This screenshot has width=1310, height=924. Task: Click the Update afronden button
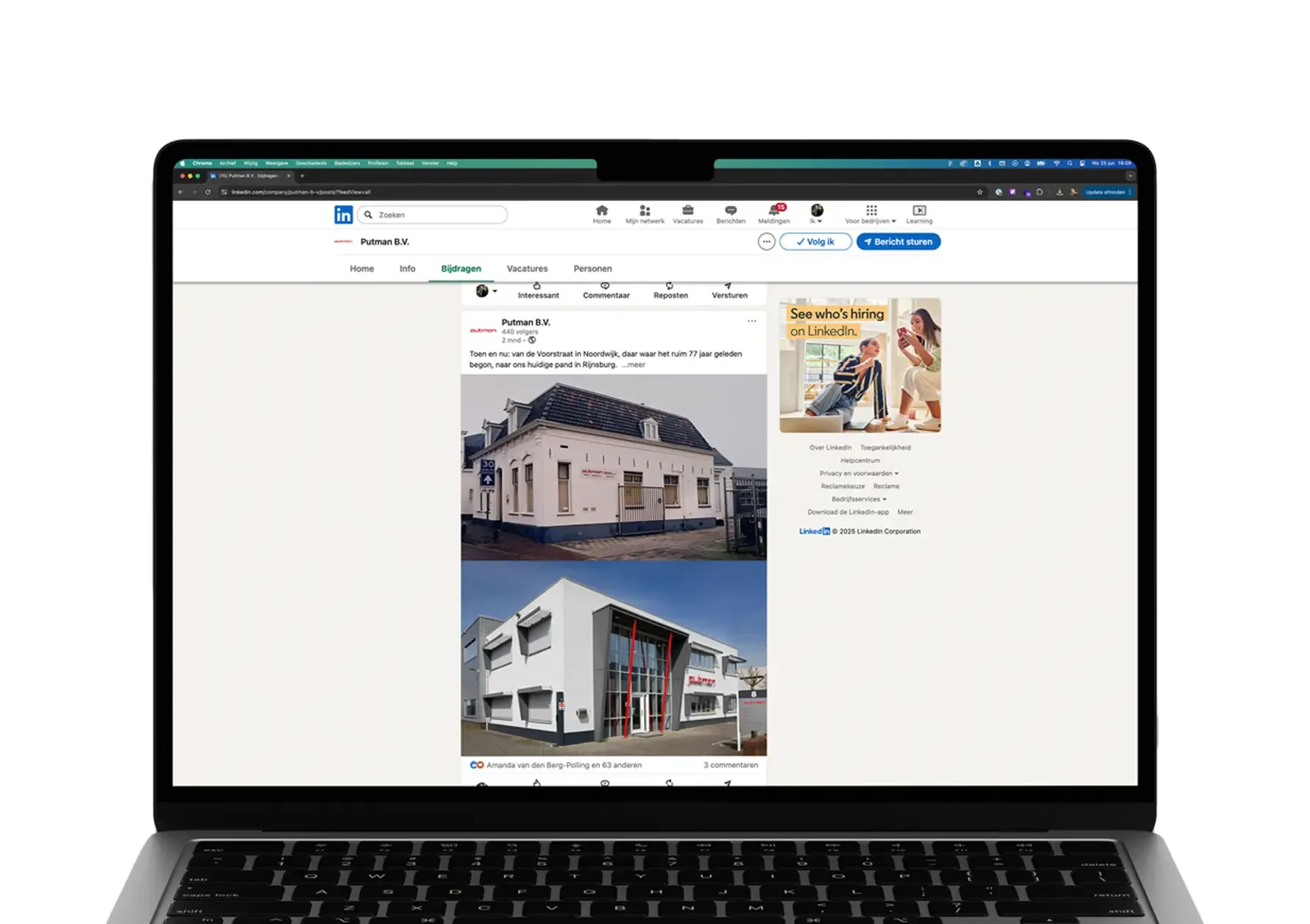coord(1107,192)
